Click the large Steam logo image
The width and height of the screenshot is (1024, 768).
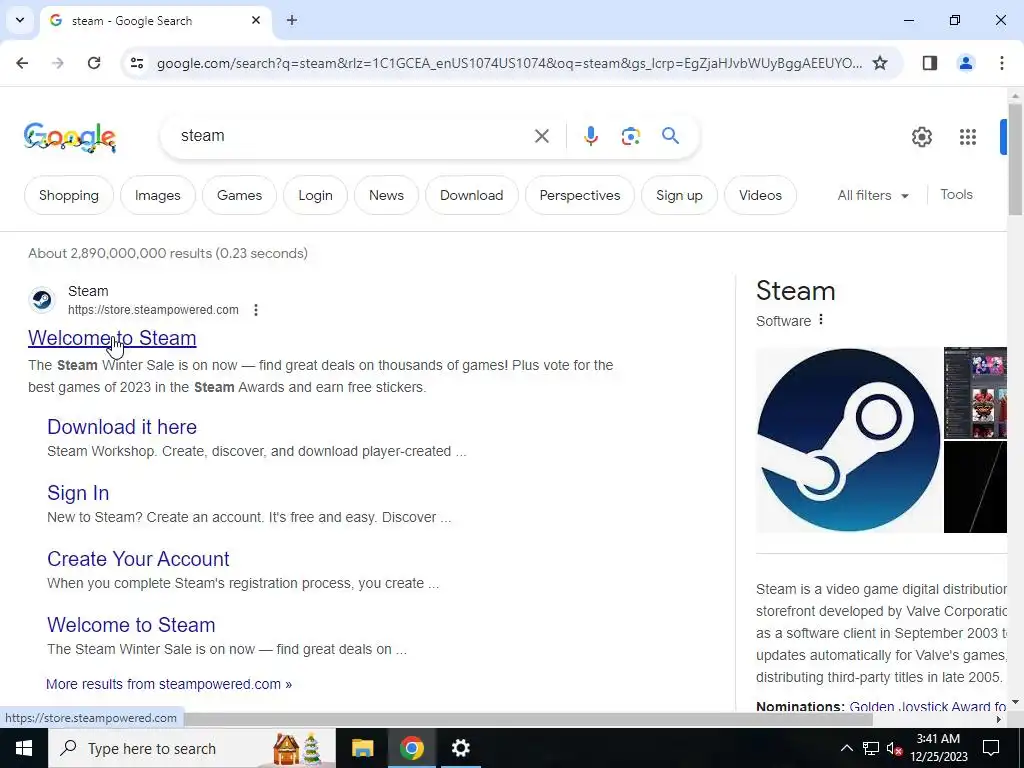click(x=848, y=440)
